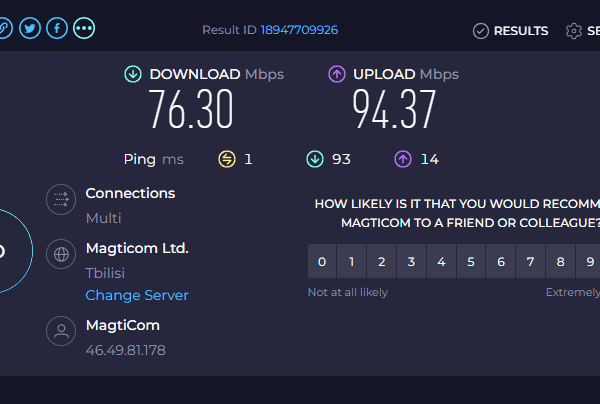This screenshot has height=404, width=600.
Task: Click the download arrow icon
Action: (x=133, y=74)
